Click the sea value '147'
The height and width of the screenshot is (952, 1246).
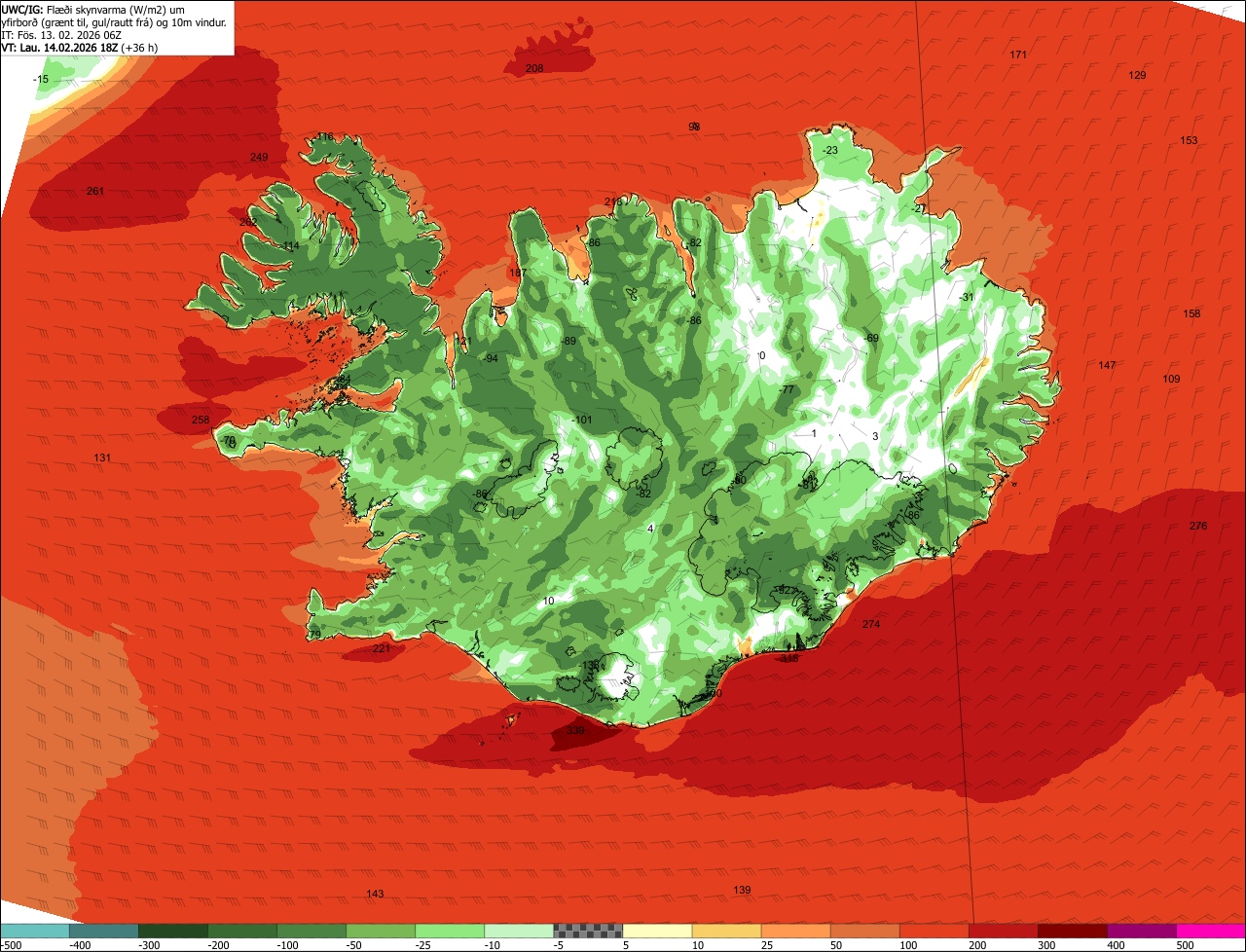click(1107, 365)
